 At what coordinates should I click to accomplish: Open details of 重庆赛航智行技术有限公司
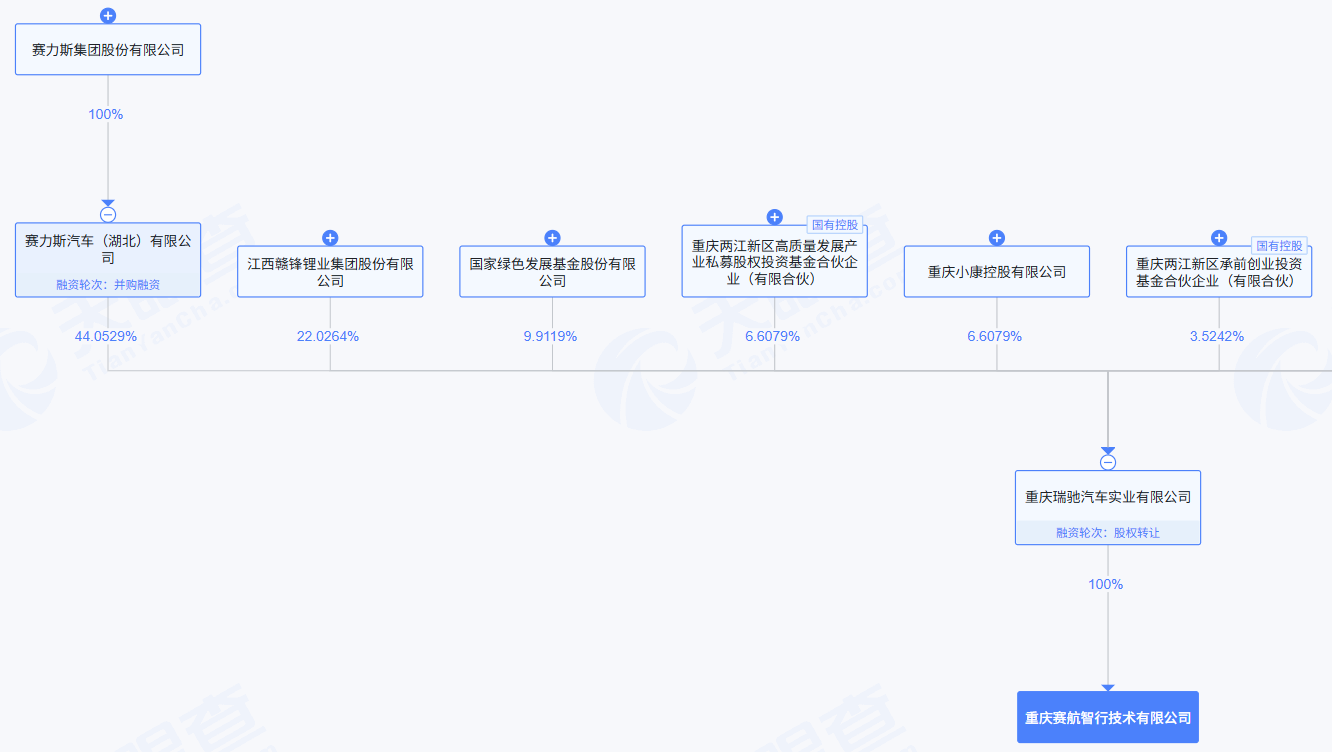pos(1107,717)
